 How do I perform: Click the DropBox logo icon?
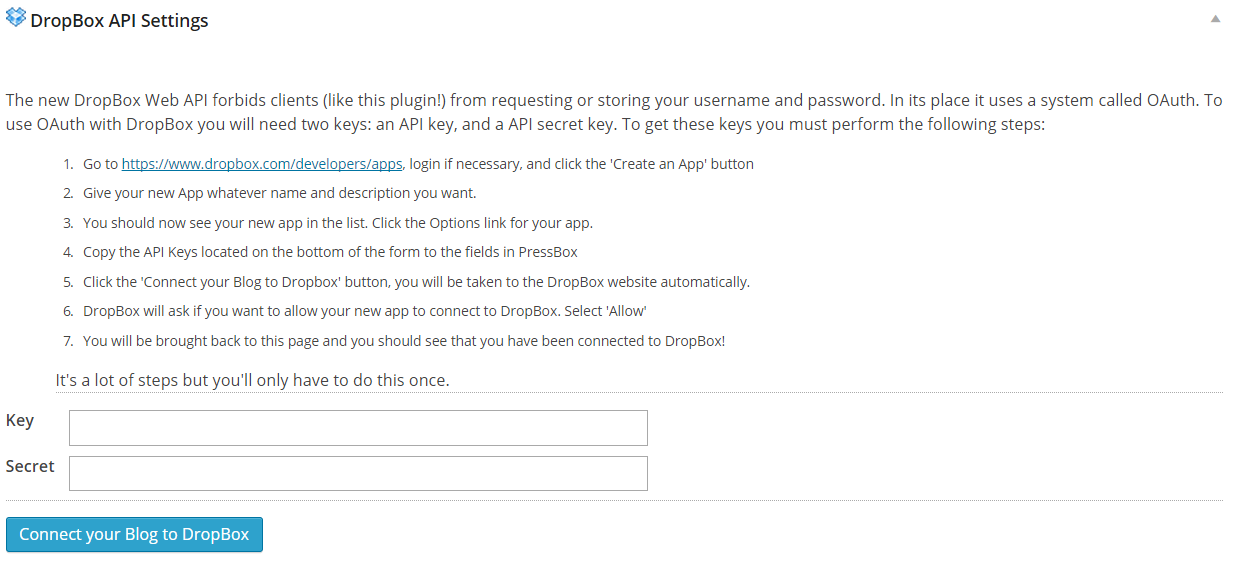click(x=16, y=19)
